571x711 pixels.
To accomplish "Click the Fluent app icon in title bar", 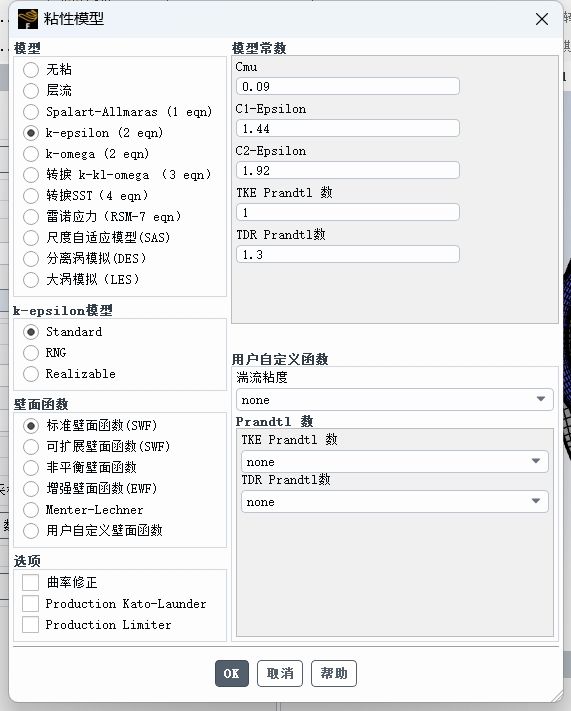I will (x=27, y=19).
